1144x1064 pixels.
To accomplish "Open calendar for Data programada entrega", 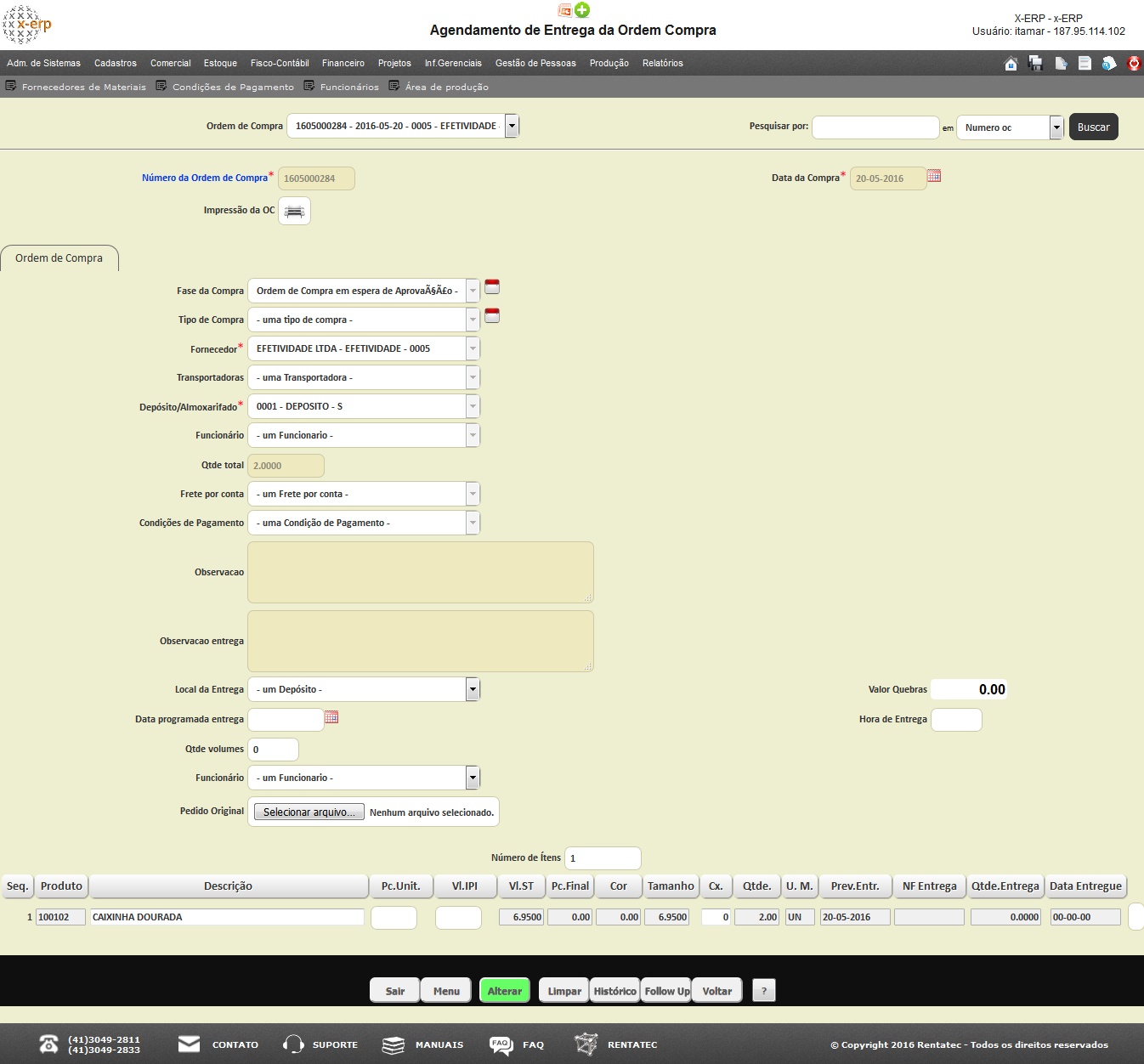I will tap(331, 717).
